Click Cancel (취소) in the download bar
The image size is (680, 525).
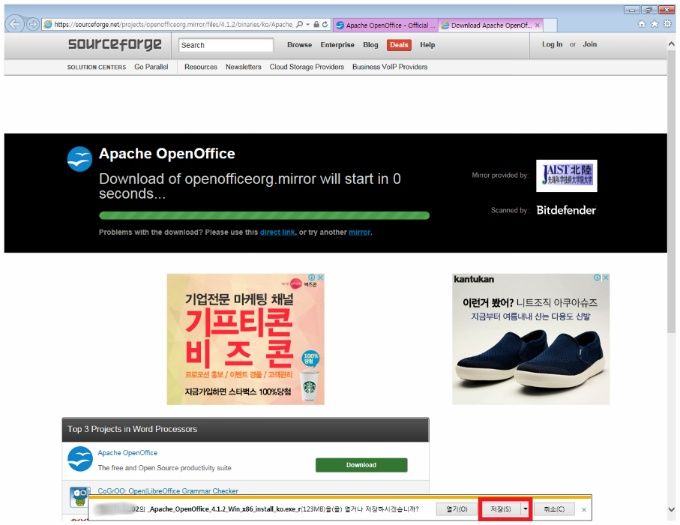click(x=554, y=509)
